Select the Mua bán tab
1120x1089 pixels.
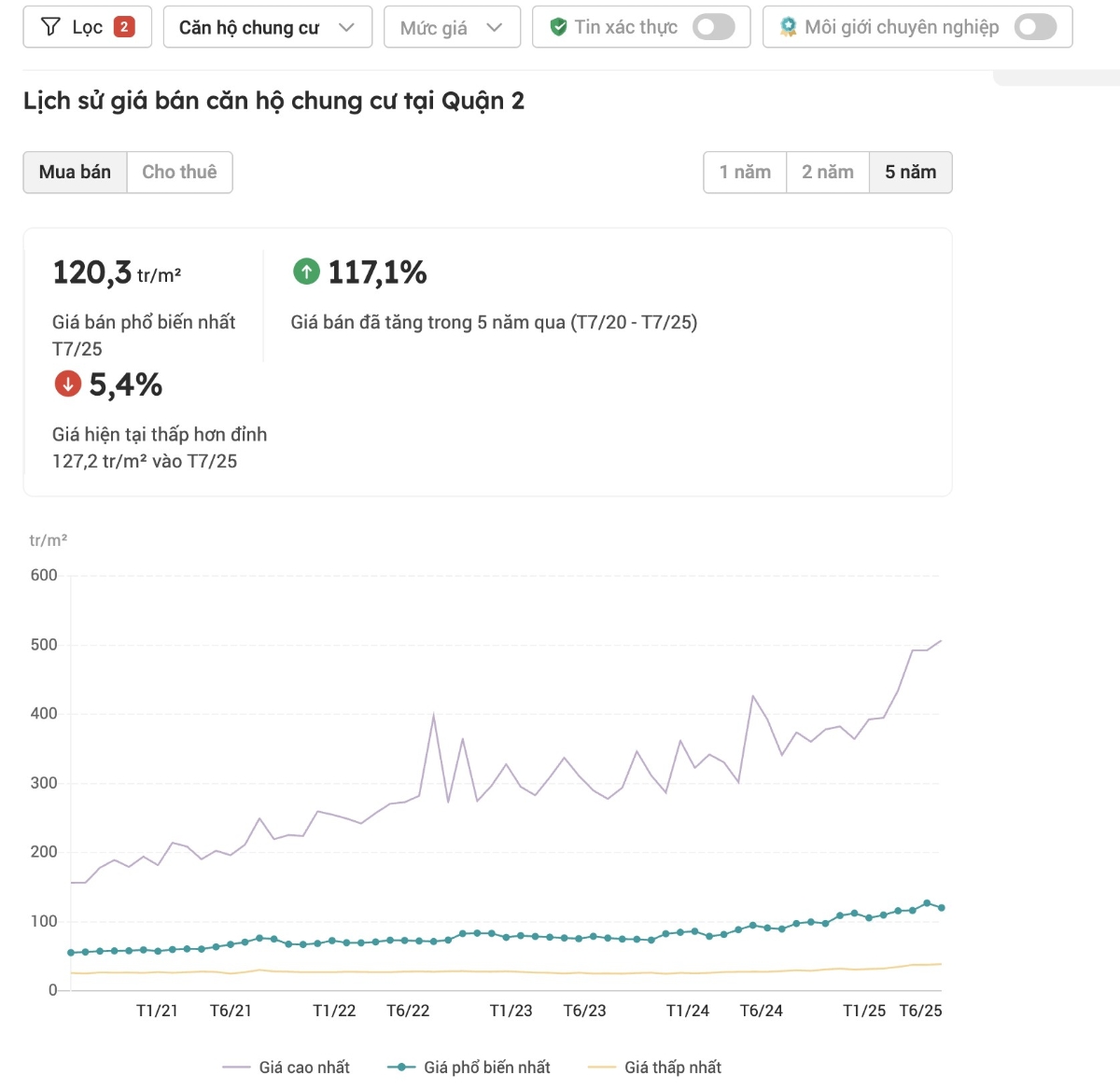(x=75, y=172)
